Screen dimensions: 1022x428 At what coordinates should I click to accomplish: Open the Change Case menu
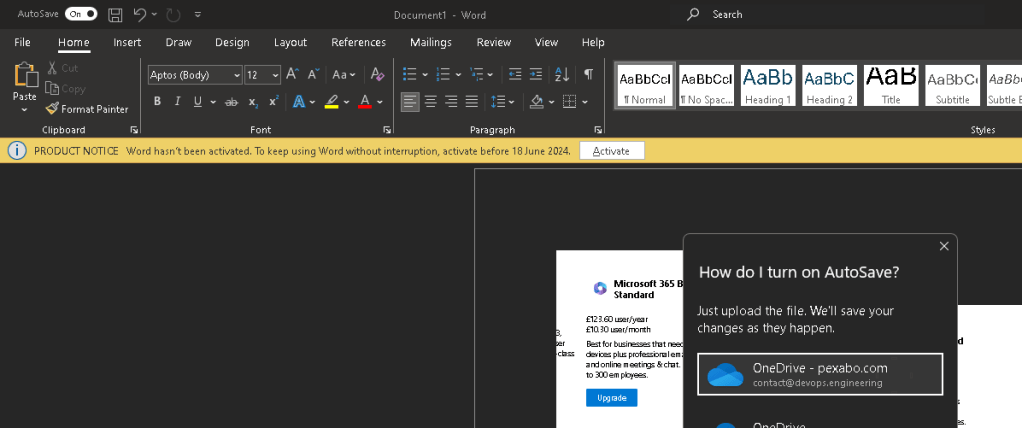343,74
